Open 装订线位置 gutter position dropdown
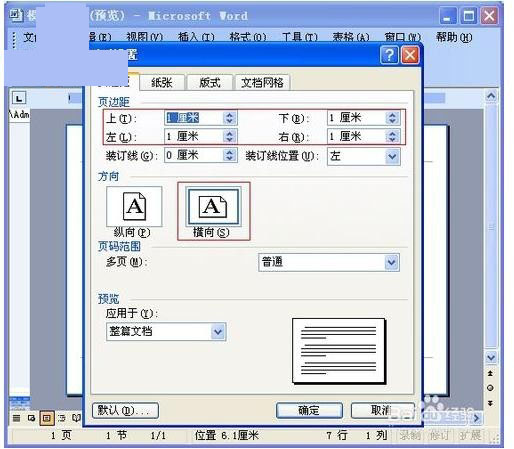The height and width of the screenshot is (449, 514). 392,156
